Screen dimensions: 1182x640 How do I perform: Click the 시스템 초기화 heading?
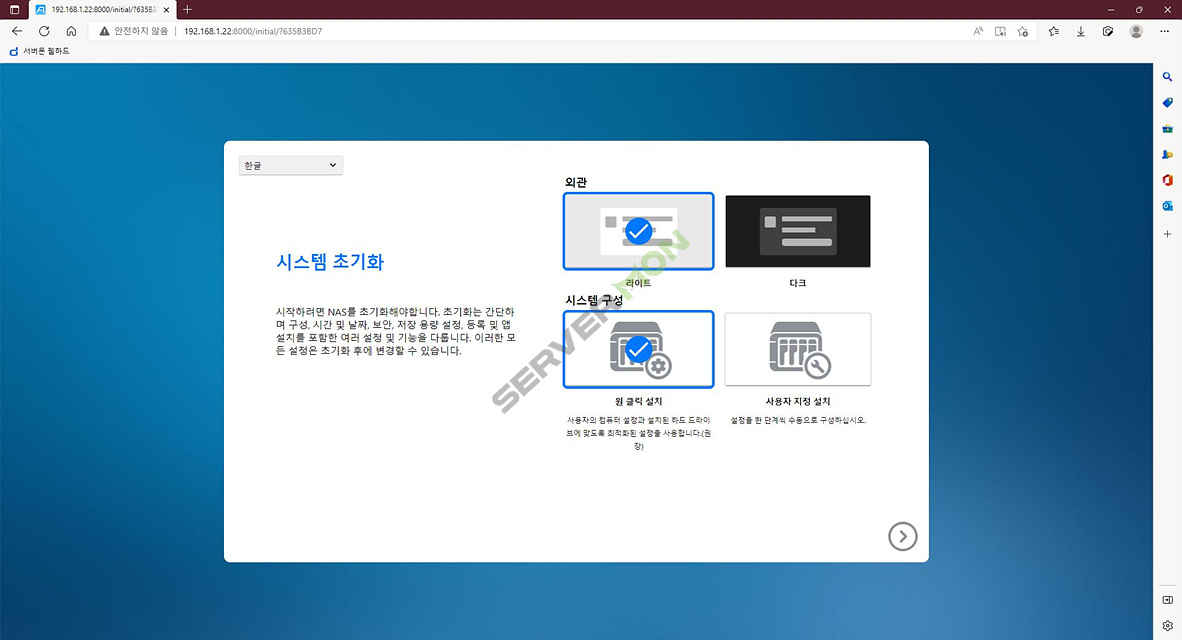click(330, 262)
